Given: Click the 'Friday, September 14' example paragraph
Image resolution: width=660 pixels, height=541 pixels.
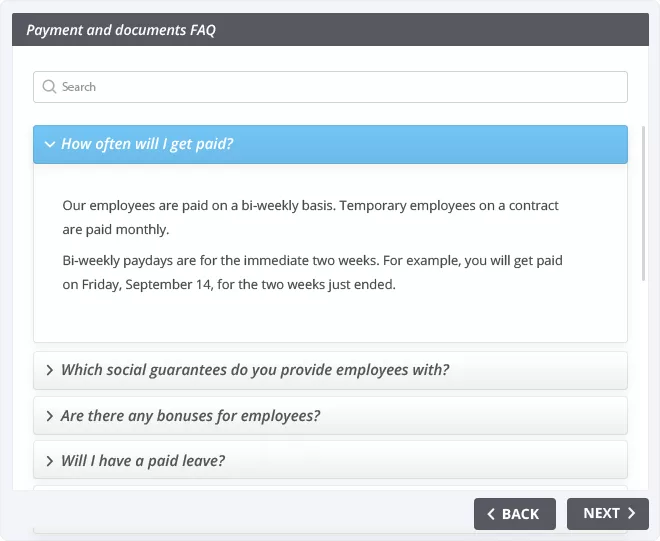Looking at the screenshot, I should [312, 272].
